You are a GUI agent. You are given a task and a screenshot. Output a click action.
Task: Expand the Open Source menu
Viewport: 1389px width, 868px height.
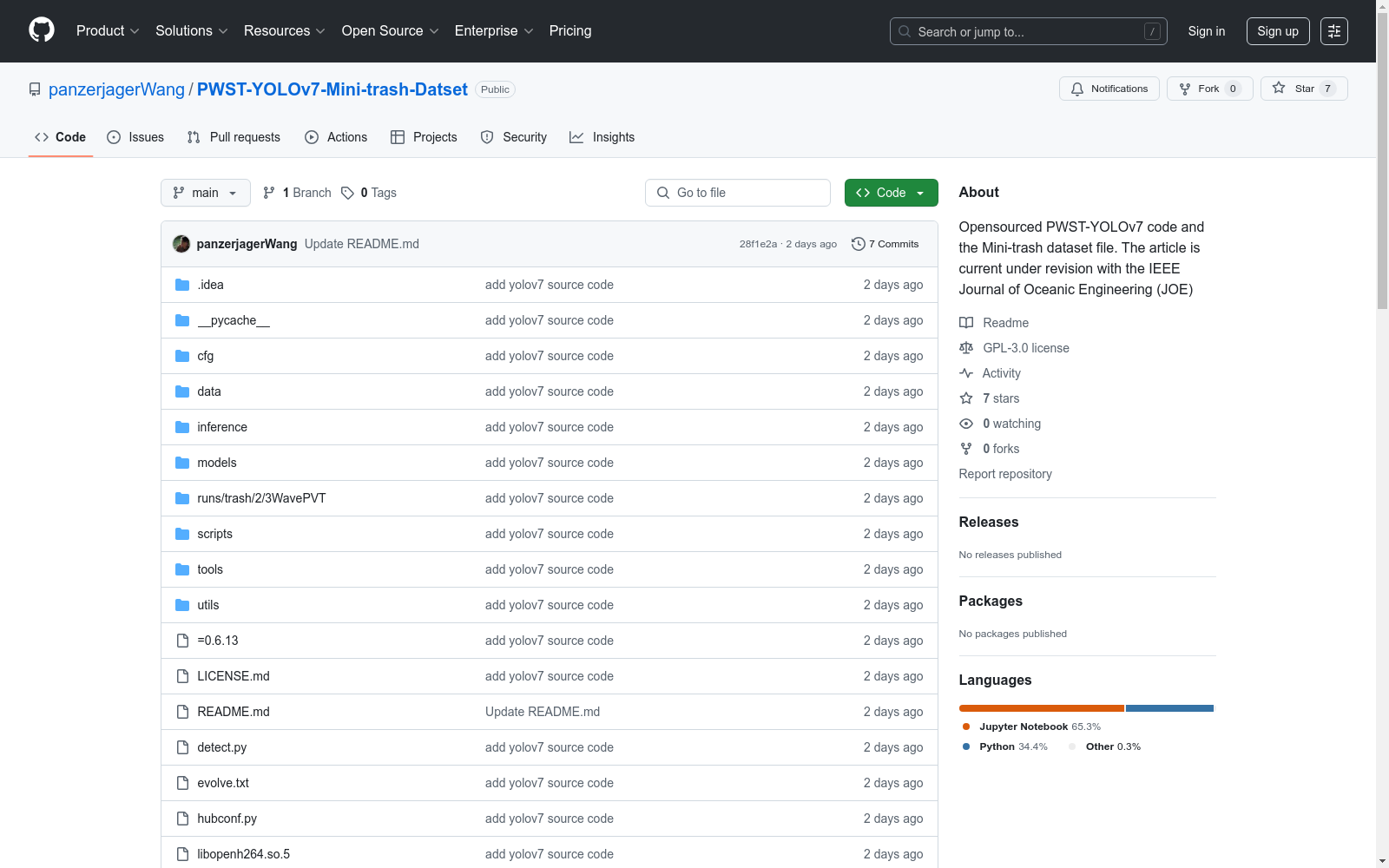[391, 31]
